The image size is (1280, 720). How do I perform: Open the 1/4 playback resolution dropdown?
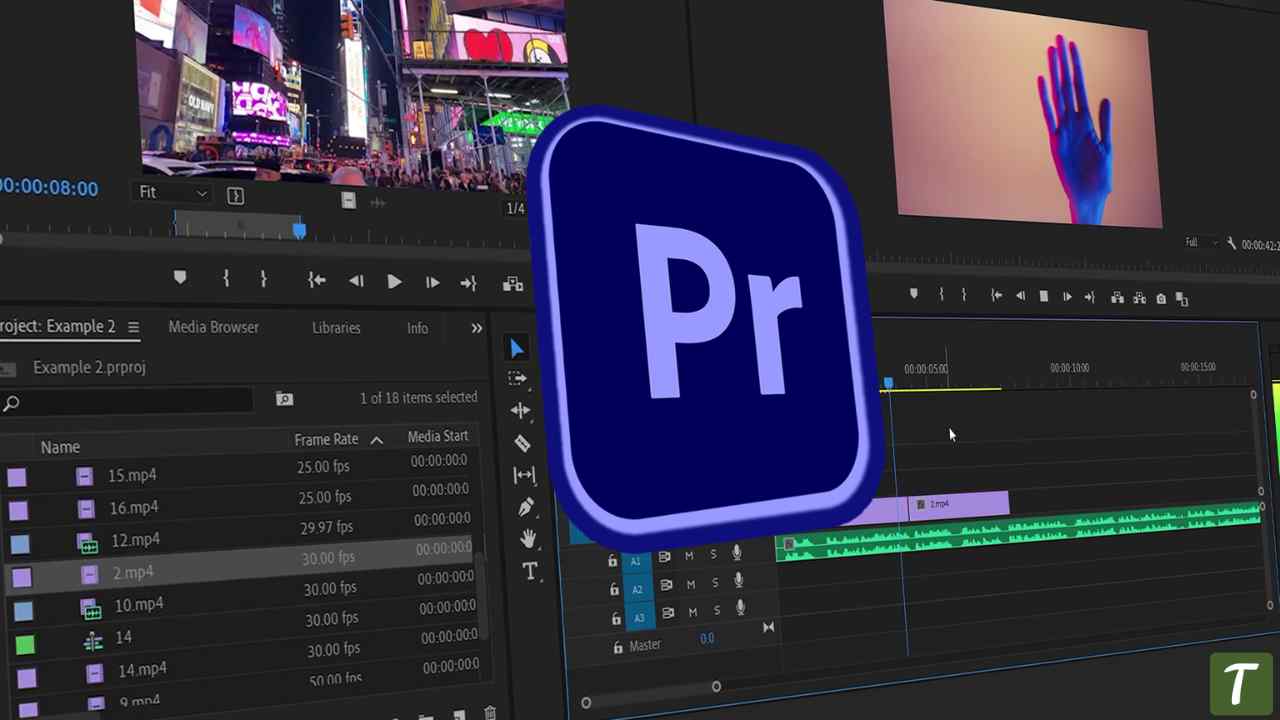[x=516, y=209]
